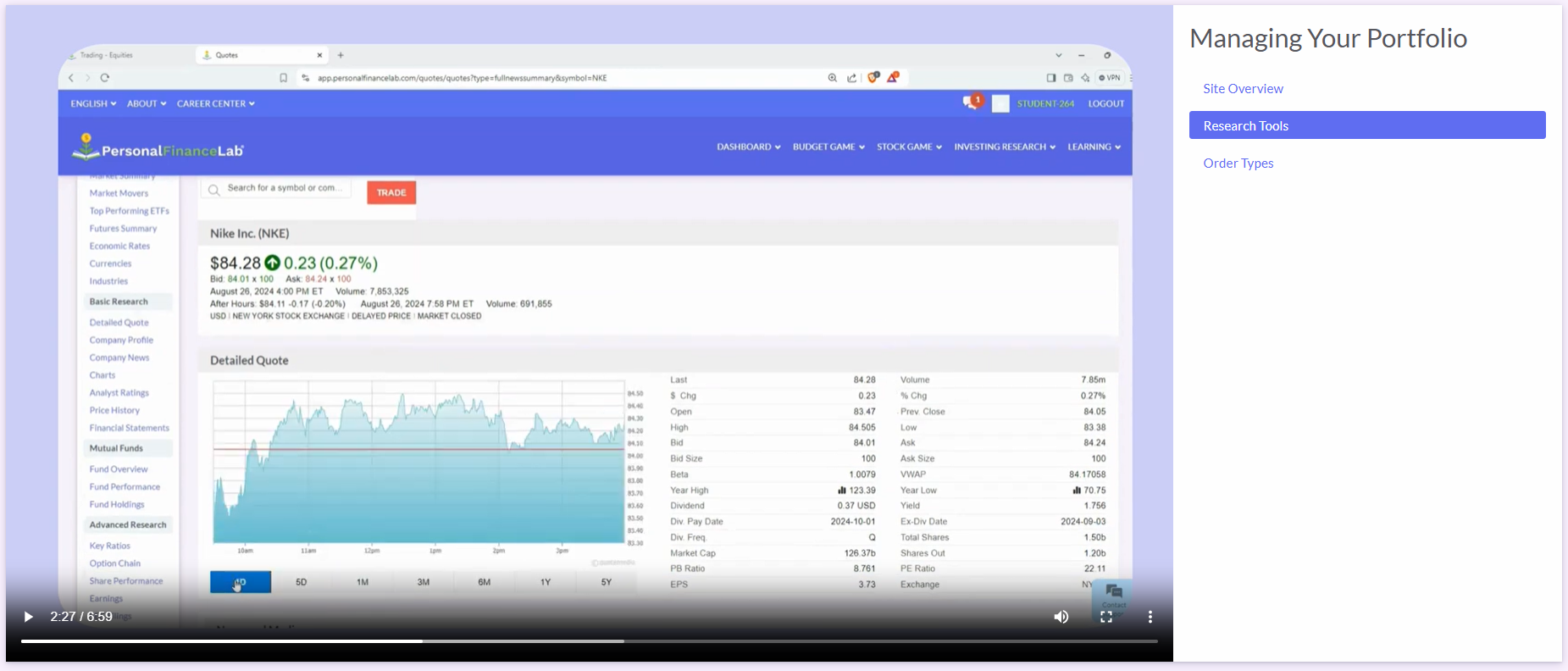Click the LOGOUT link
Screen dimensions: 1568x671
pos(1106,103)
